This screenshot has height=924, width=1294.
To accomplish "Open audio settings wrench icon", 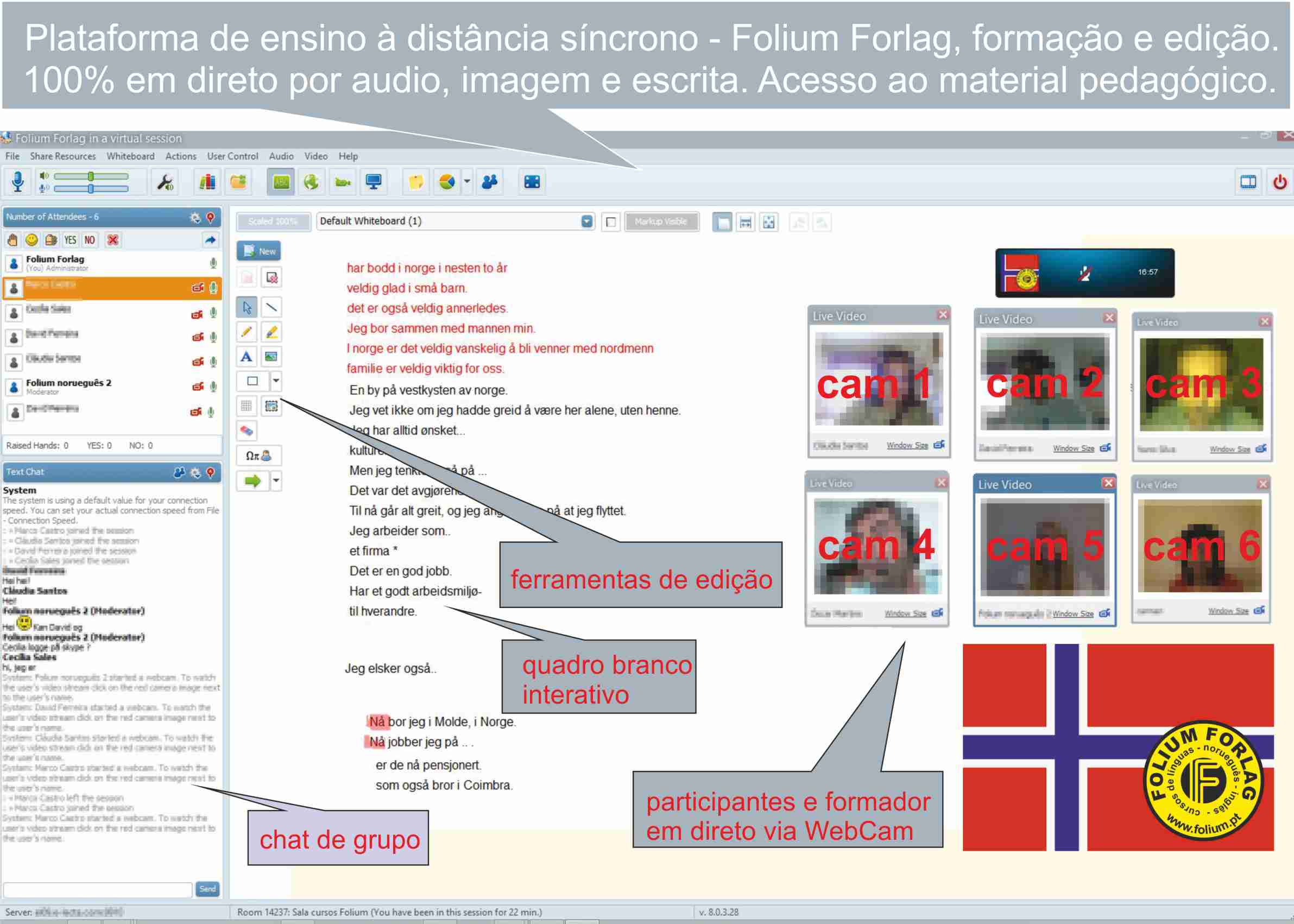I will click(x=165, y=182).
